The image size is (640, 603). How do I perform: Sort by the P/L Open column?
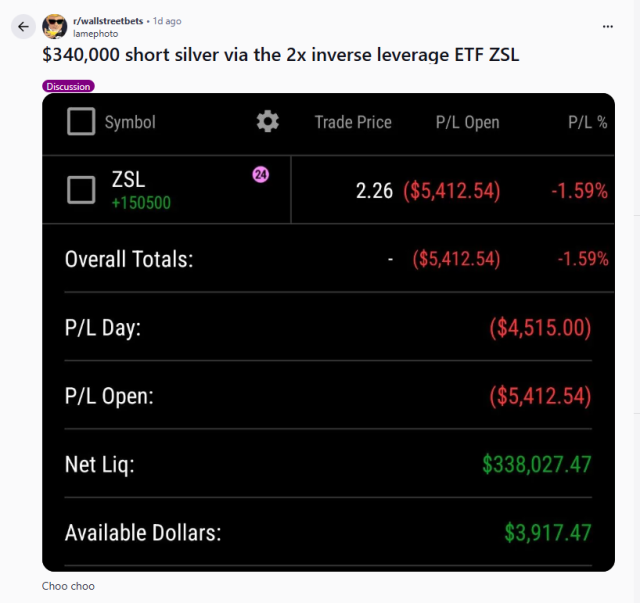[467, 122]
